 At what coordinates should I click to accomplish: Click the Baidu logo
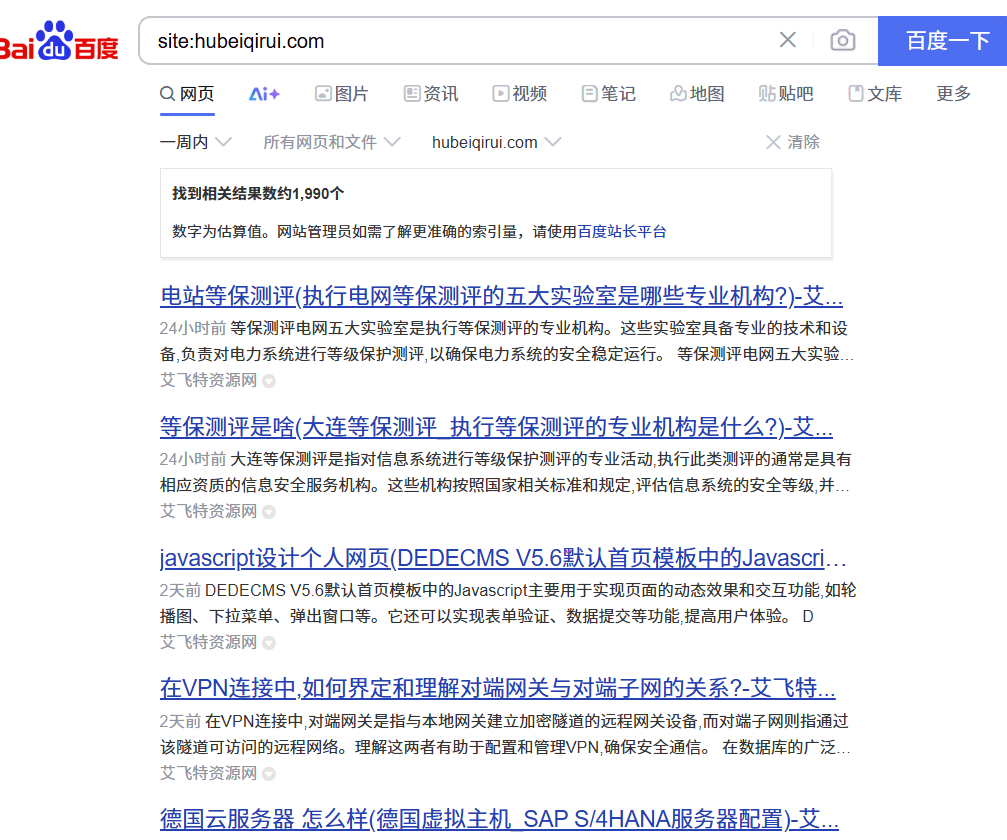pyautogui.click(x=59, y=41)
